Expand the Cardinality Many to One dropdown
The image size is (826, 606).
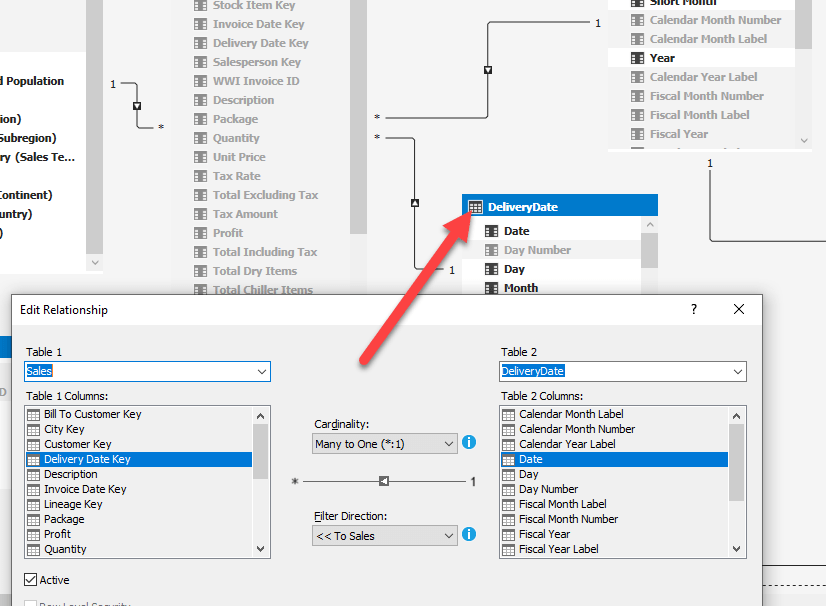coord(385,444)
